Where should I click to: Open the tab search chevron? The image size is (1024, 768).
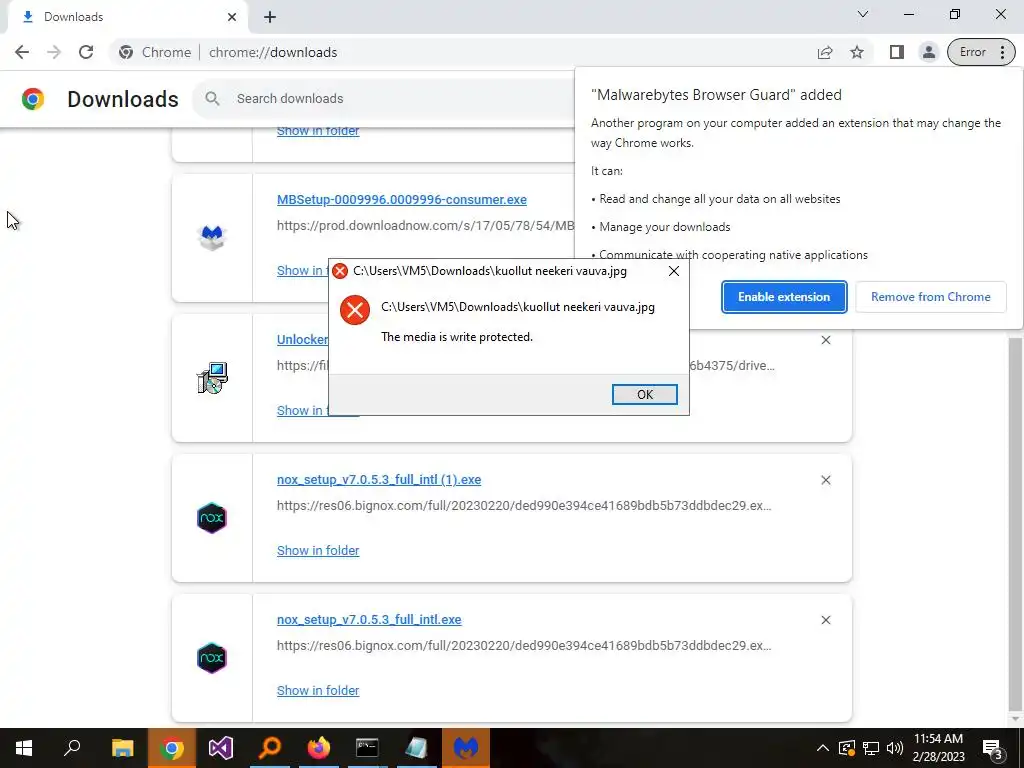tap(863, 14)
